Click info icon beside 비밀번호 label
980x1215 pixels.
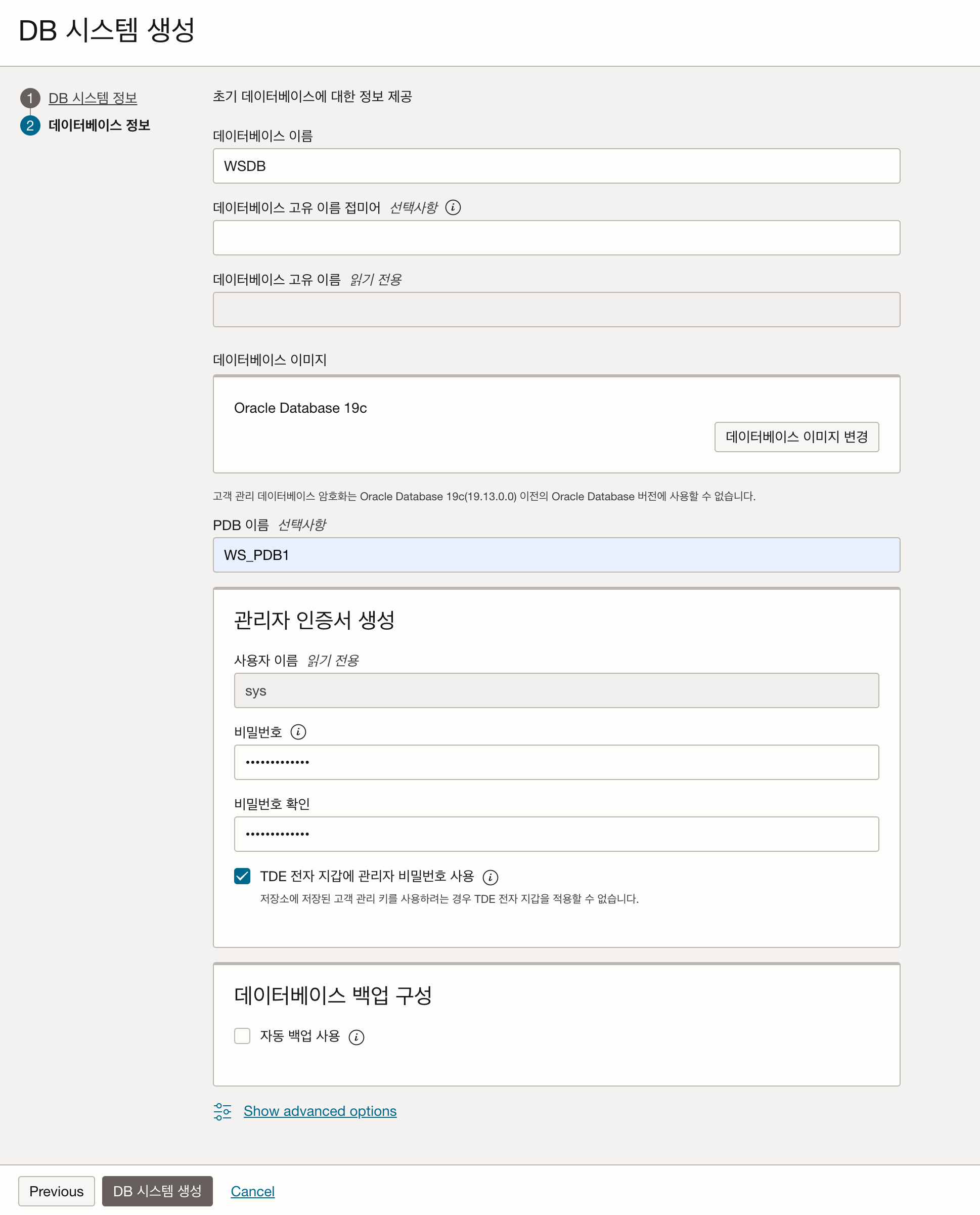point(298,732)
